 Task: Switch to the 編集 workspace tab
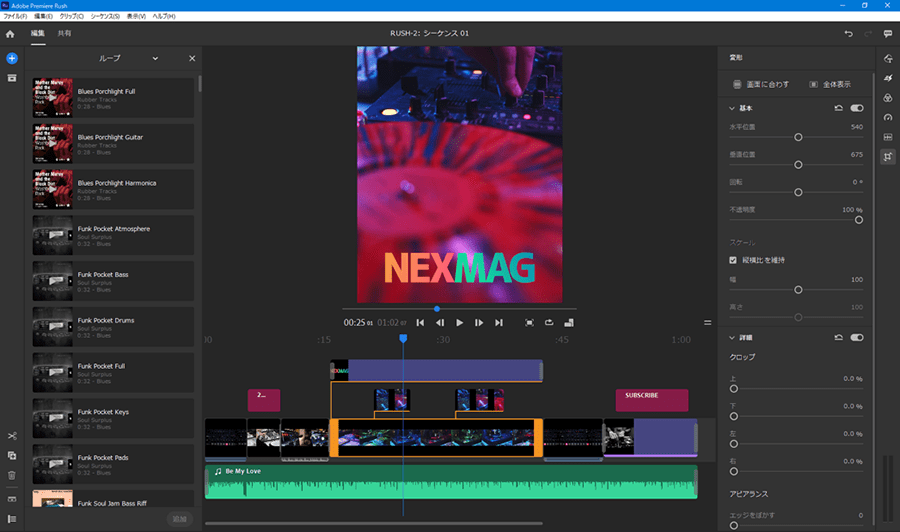click(x=37, y=33)
